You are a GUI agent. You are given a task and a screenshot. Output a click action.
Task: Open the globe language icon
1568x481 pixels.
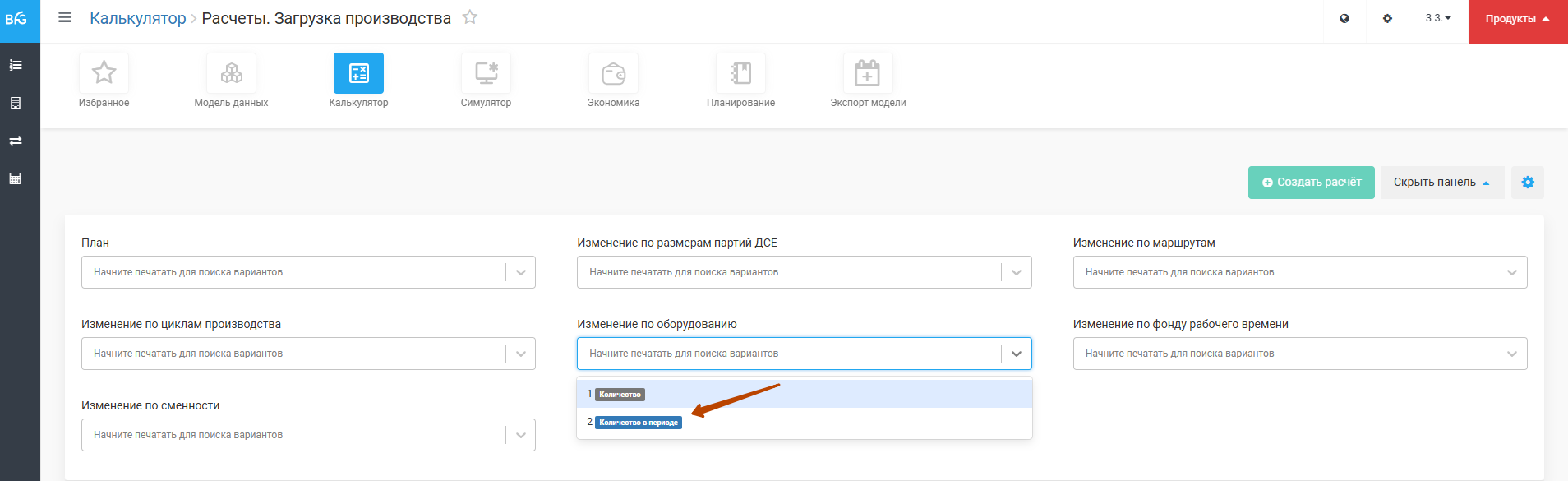[x=1344, y=18]
